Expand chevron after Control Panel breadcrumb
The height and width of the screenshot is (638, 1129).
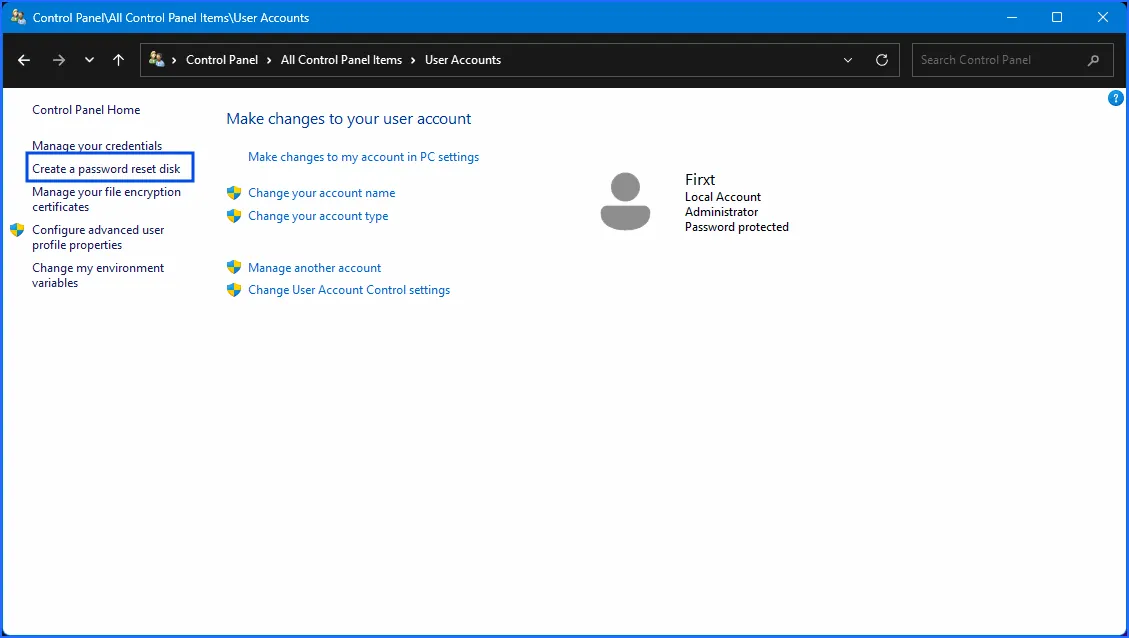click(270, 60)
